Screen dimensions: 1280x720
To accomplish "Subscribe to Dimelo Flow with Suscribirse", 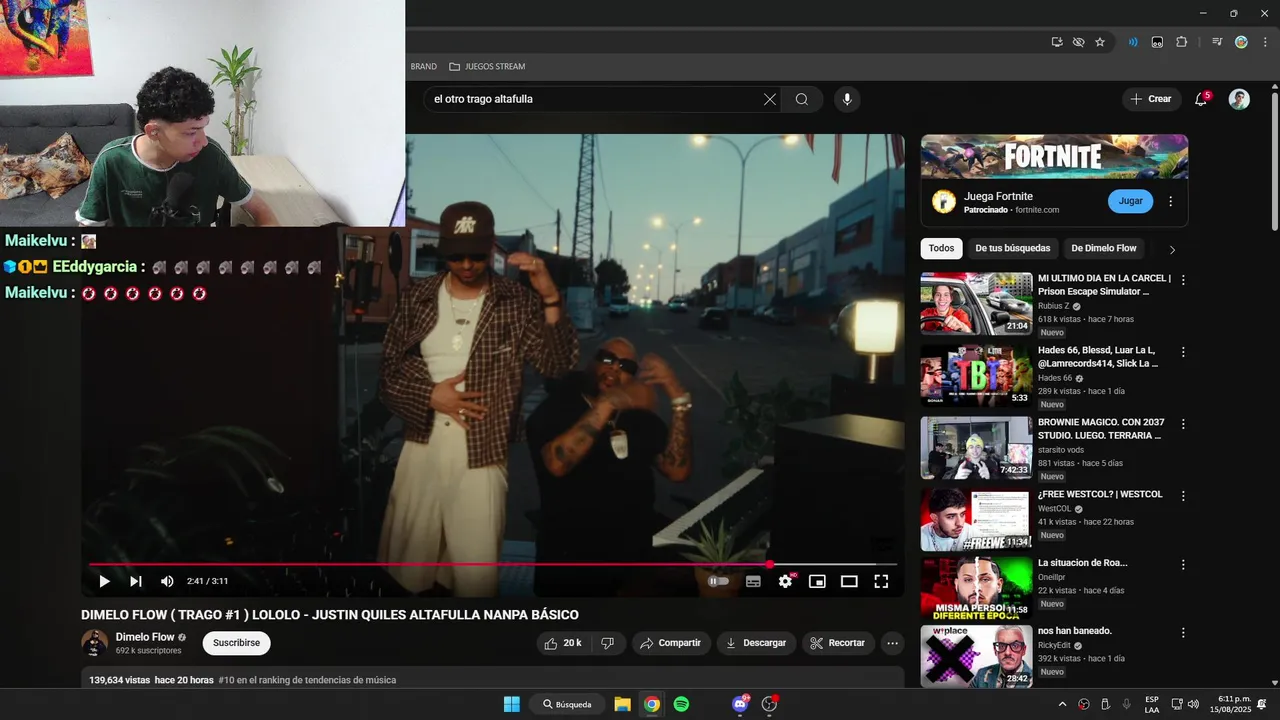I will click(x=236, y=643).
